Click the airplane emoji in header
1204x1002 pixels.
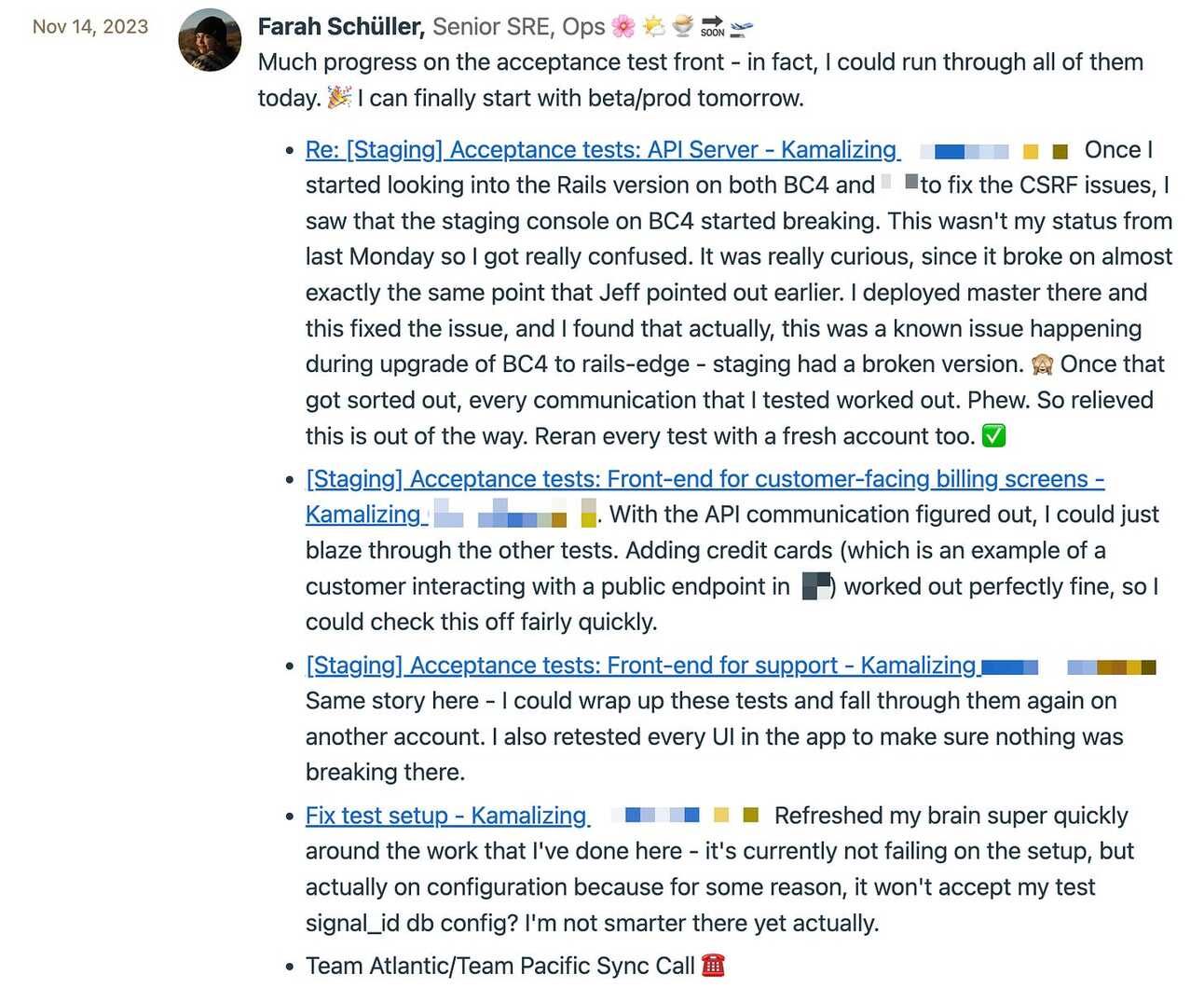[742, 28]
